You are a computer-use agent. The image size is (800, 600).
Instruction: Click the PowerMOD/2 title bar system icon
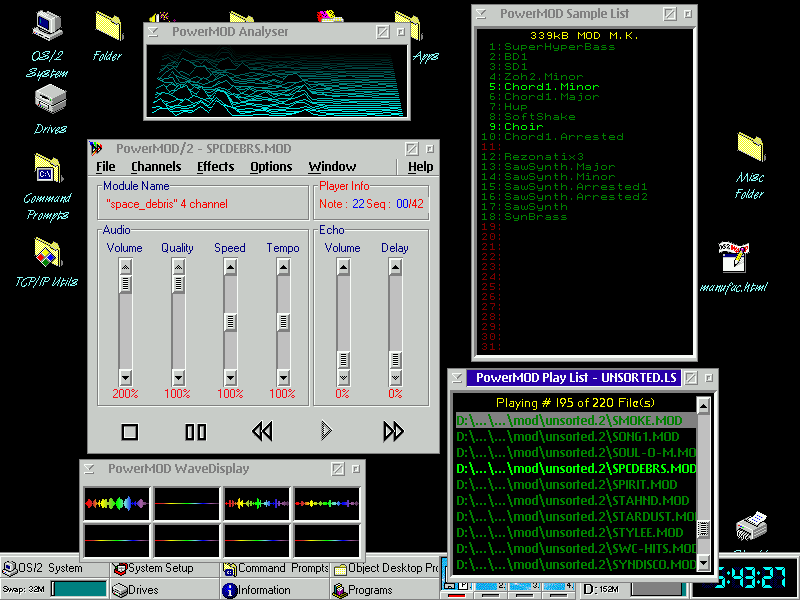(x=96, y=148)
